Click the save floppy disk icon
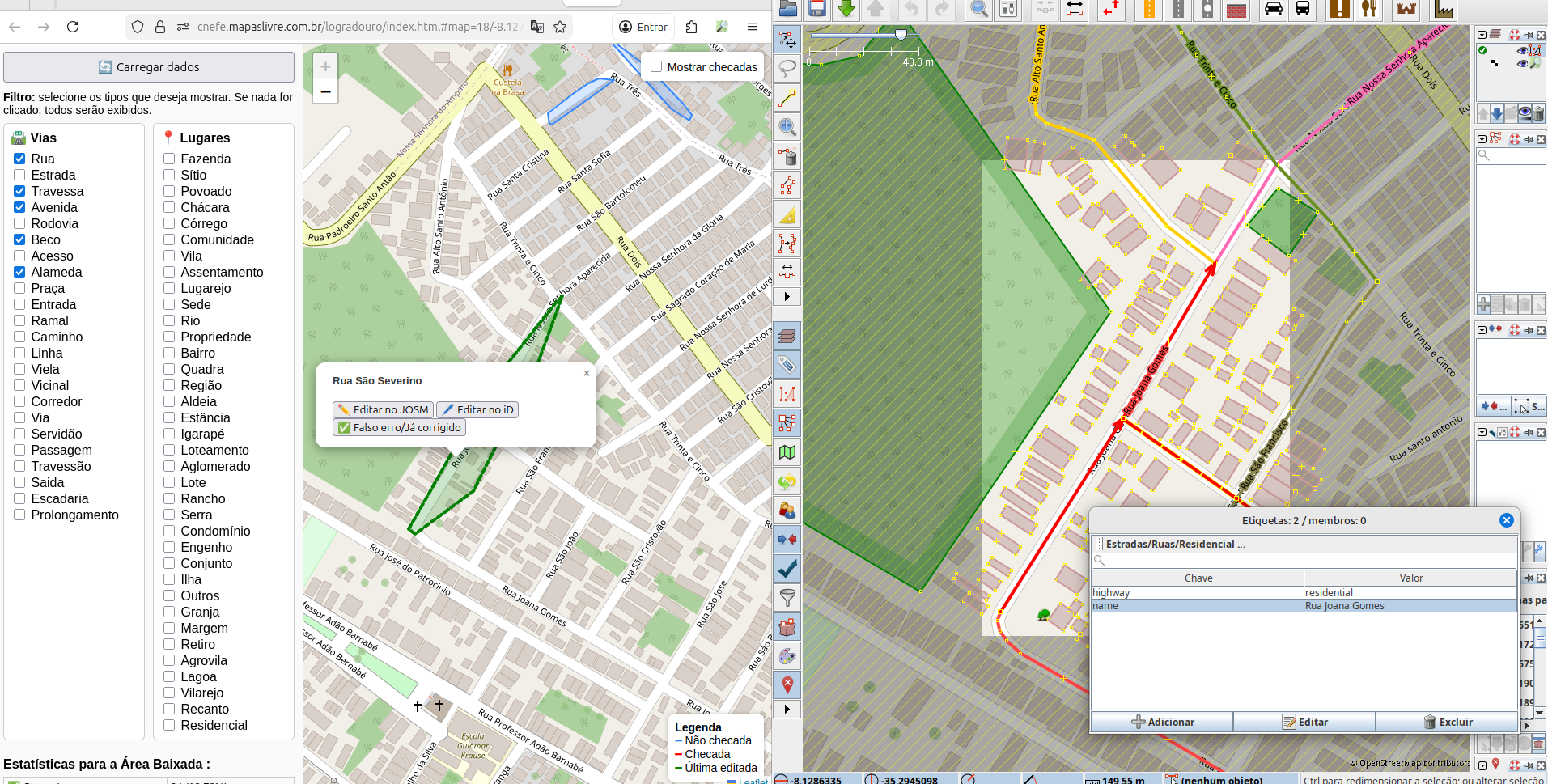 (x=817, y=9)
